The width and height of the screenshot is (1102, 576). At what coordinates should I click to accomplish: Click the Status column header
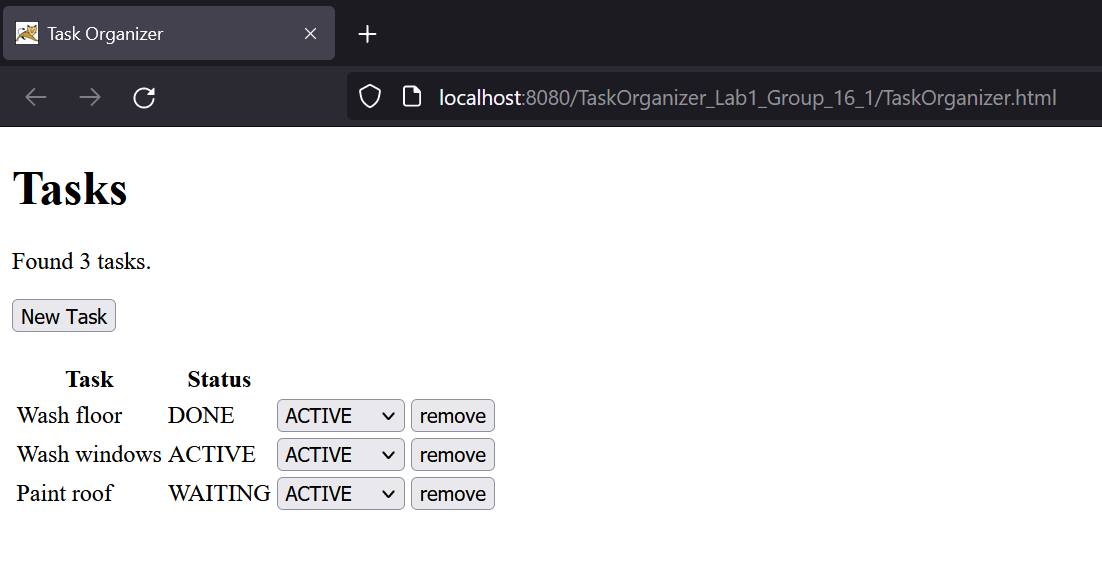(x=219, y=379)
